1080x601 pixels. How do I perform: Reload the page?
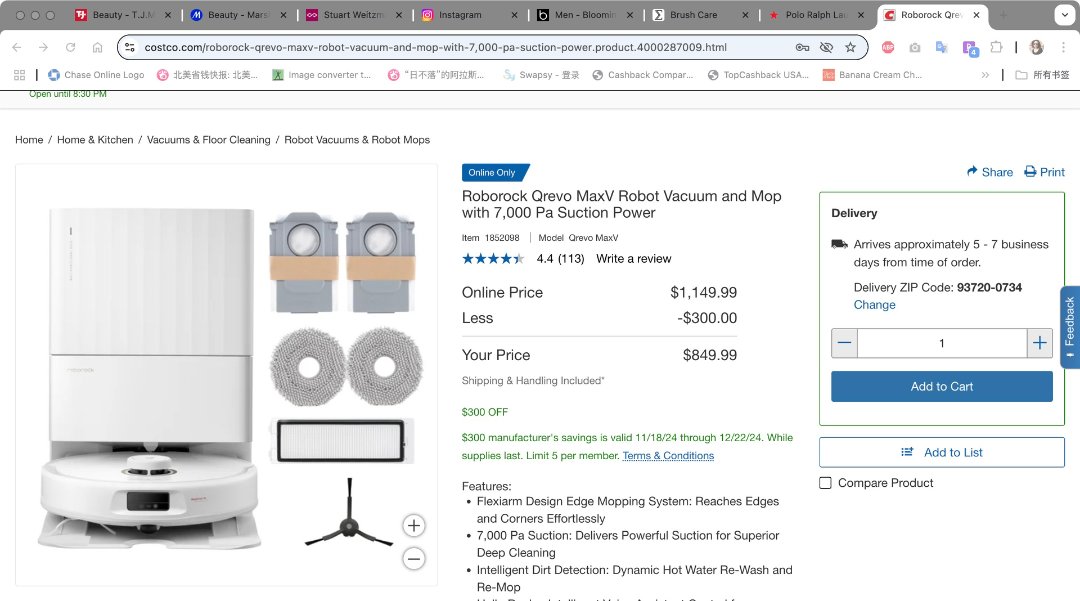point(70,47)
